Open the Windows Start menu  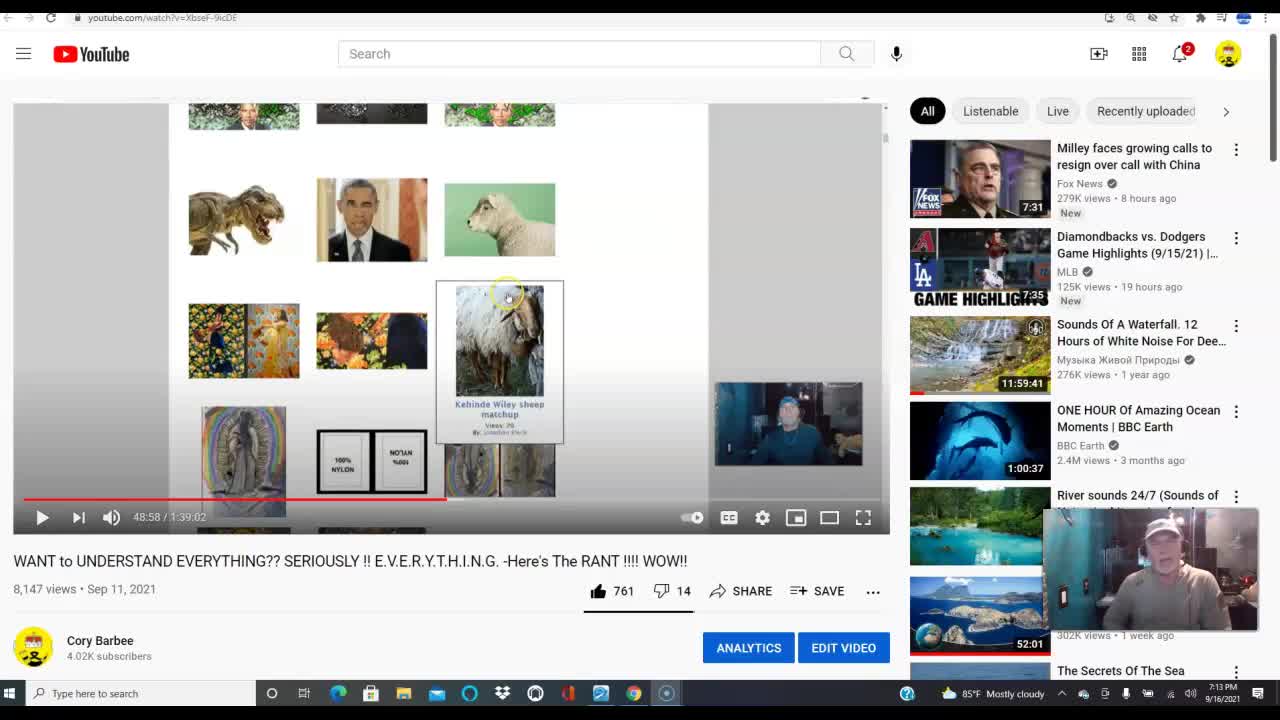coord(10,693)
